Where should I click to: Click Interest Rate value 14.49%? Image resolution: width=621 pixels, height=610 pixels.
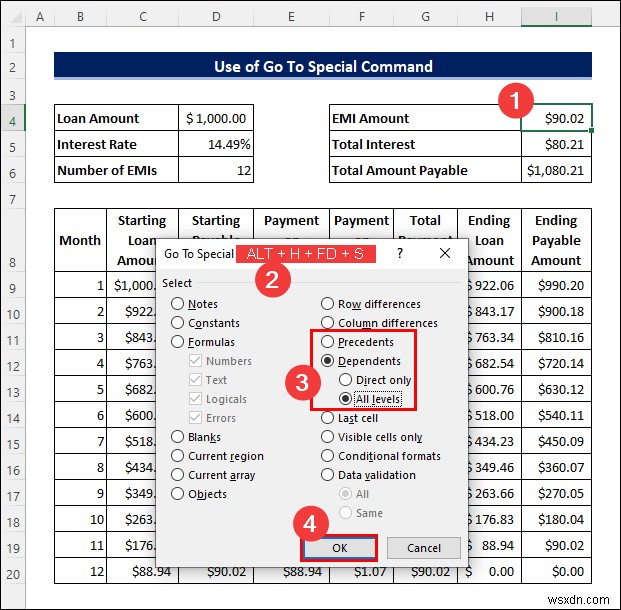pos(216,144)
